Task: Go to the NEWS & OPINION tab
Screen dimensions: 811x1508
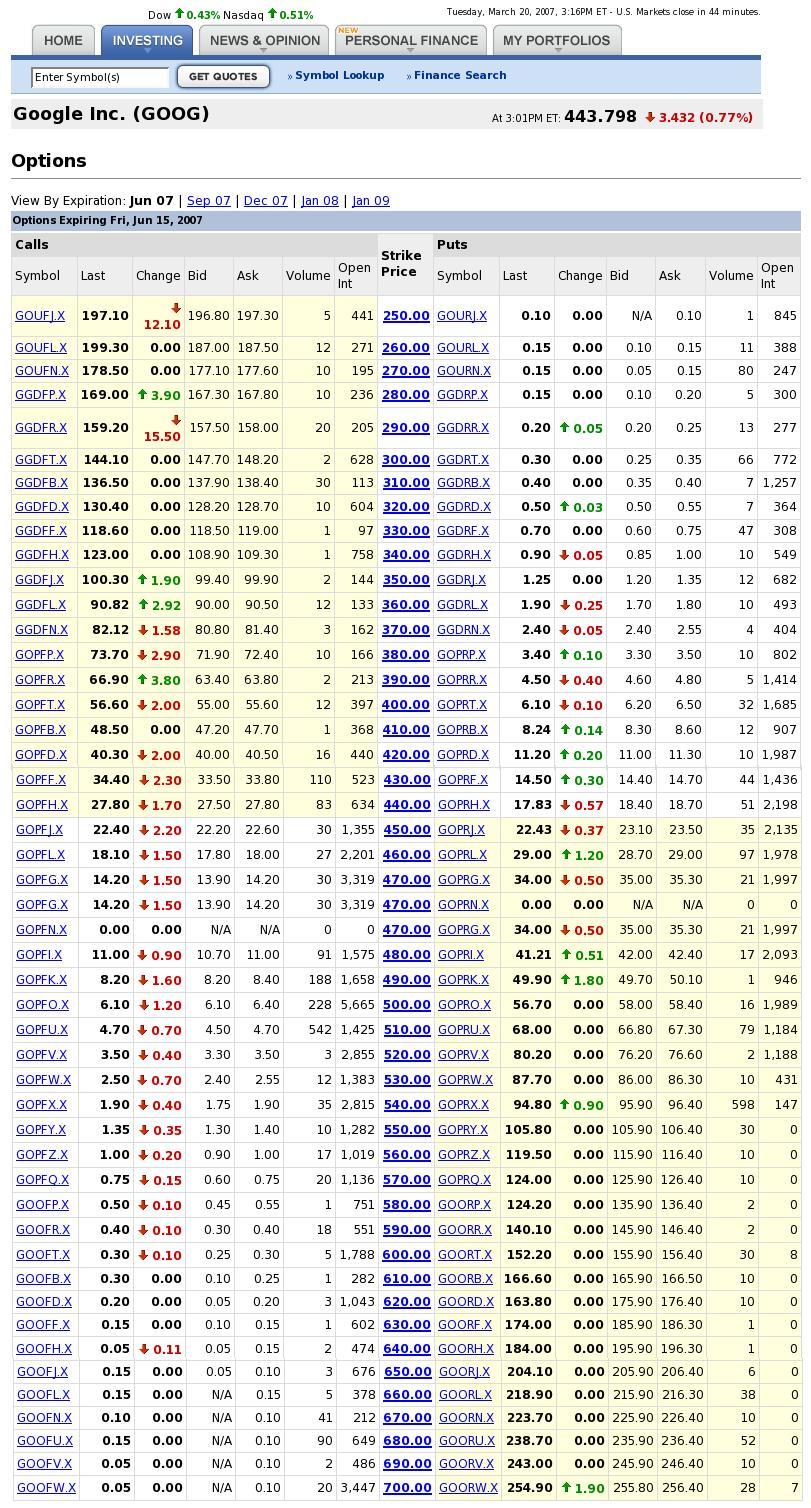Action: tap(265, 41)
